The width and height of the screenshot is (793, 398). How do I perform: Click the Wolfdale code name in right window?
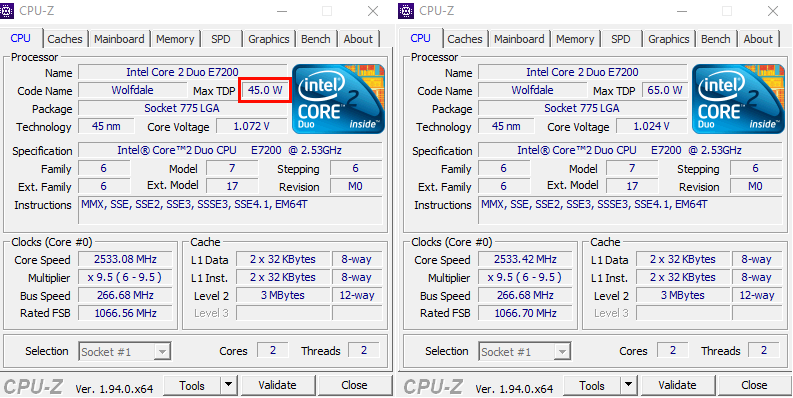[x=533, y=91]
